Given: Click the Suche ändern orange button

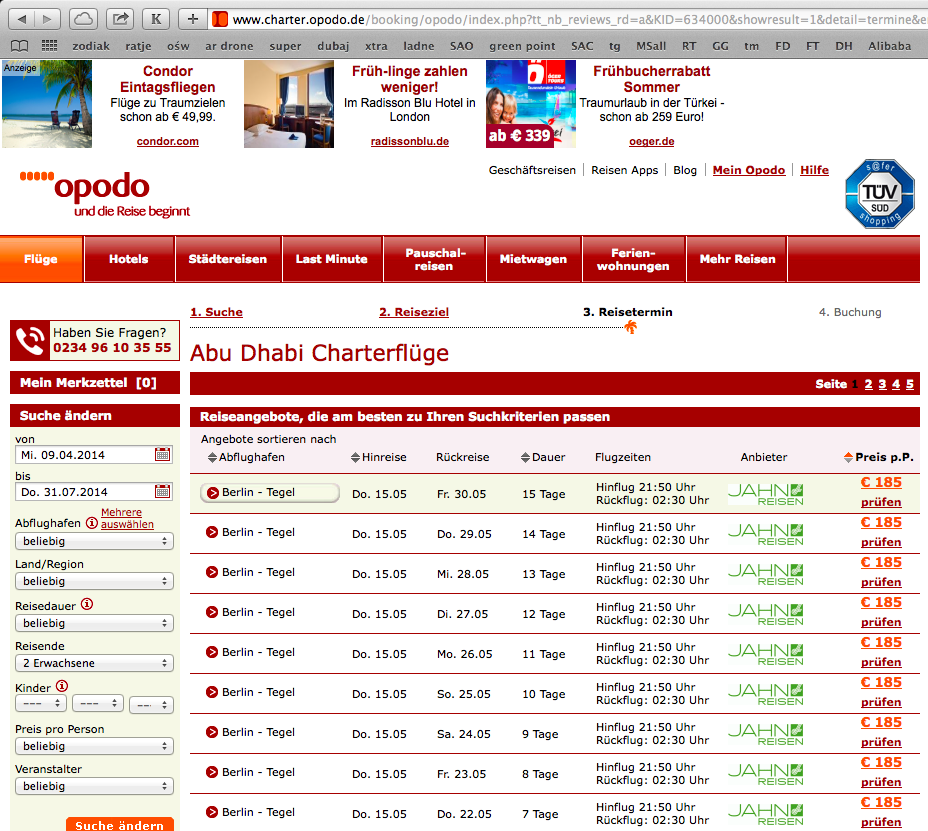Looking at the screenshot, I should [x=120, y=824].
